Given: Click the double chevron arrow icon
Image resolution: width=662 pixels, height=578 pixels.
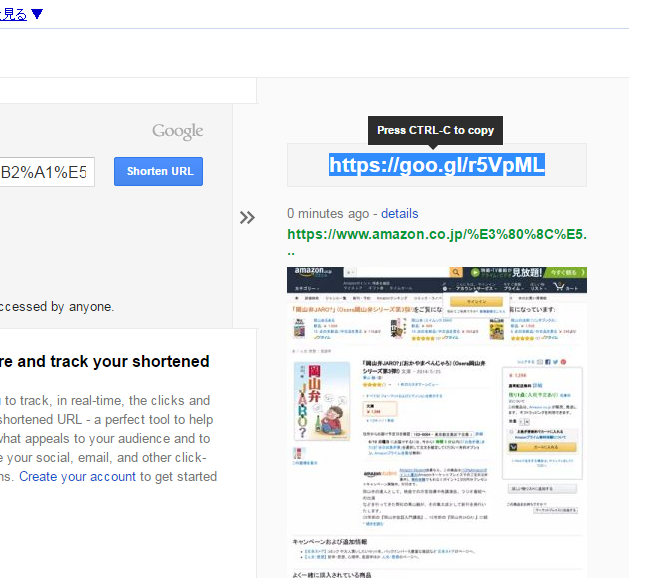Looking at the screenshot, I should coord(247,217).
